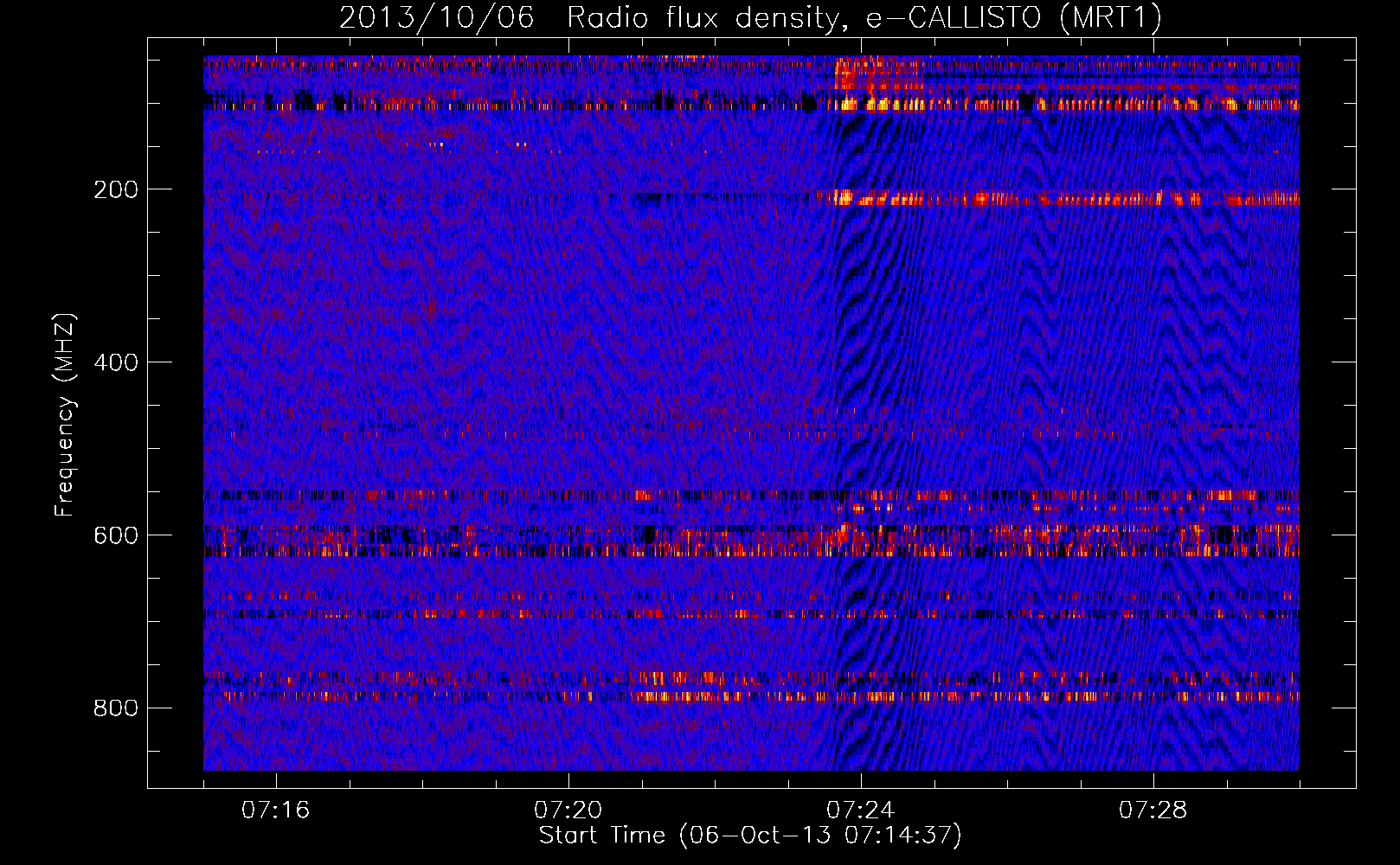1400x865 pixels.
Task: Click the 200 frequency tick label
Action: point(116,189)
